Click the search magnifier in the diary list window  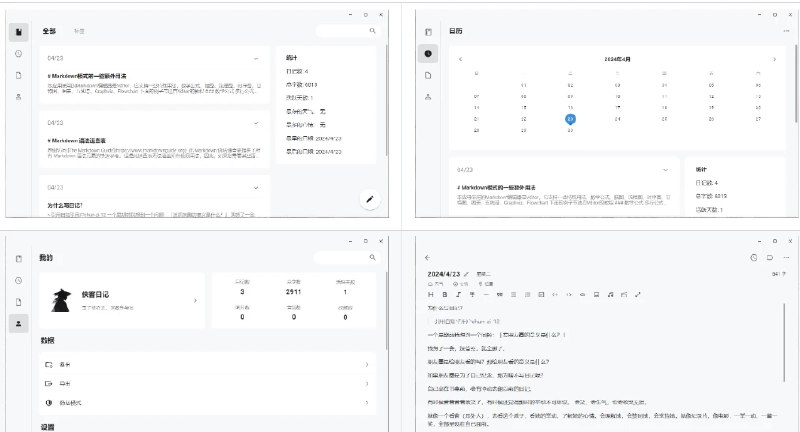coord(373,32)
